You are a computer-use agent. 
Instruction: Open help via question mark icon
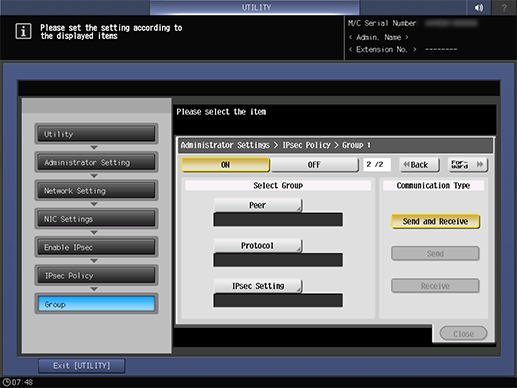pos(504,7)
